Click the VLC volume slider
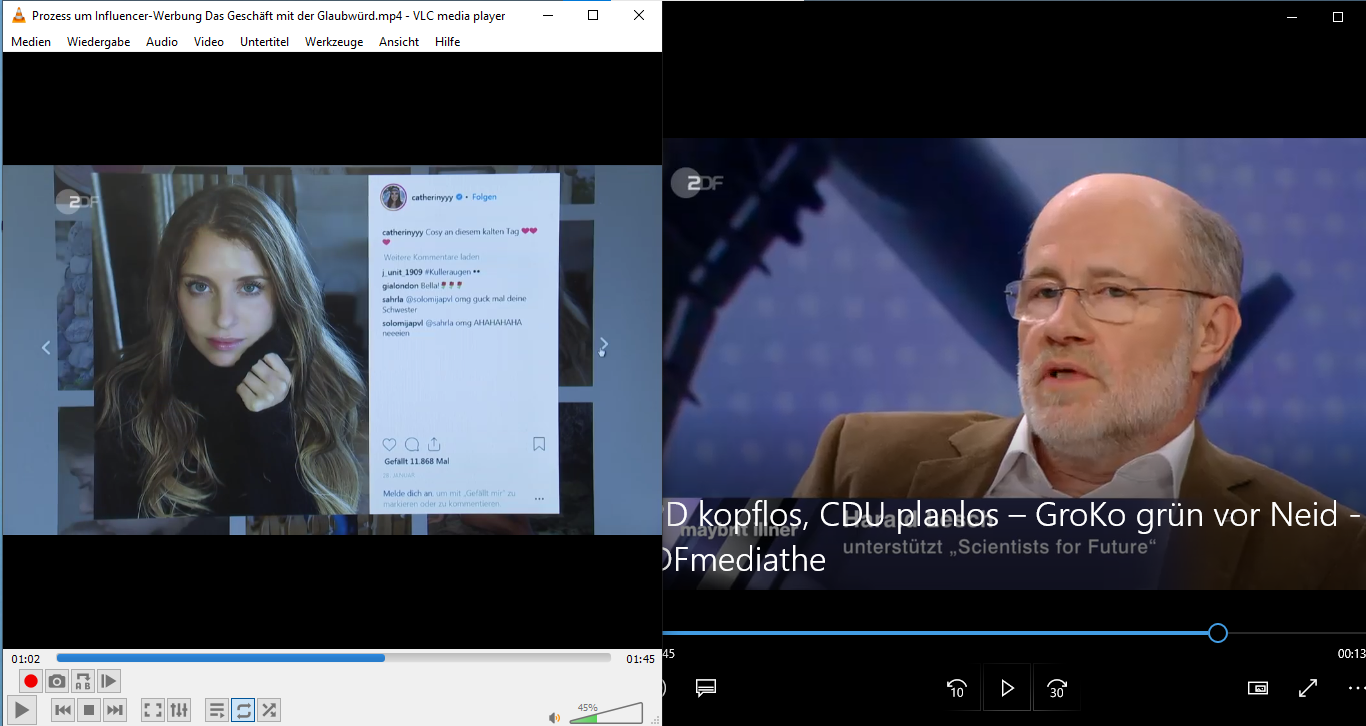 coord(606,714)
